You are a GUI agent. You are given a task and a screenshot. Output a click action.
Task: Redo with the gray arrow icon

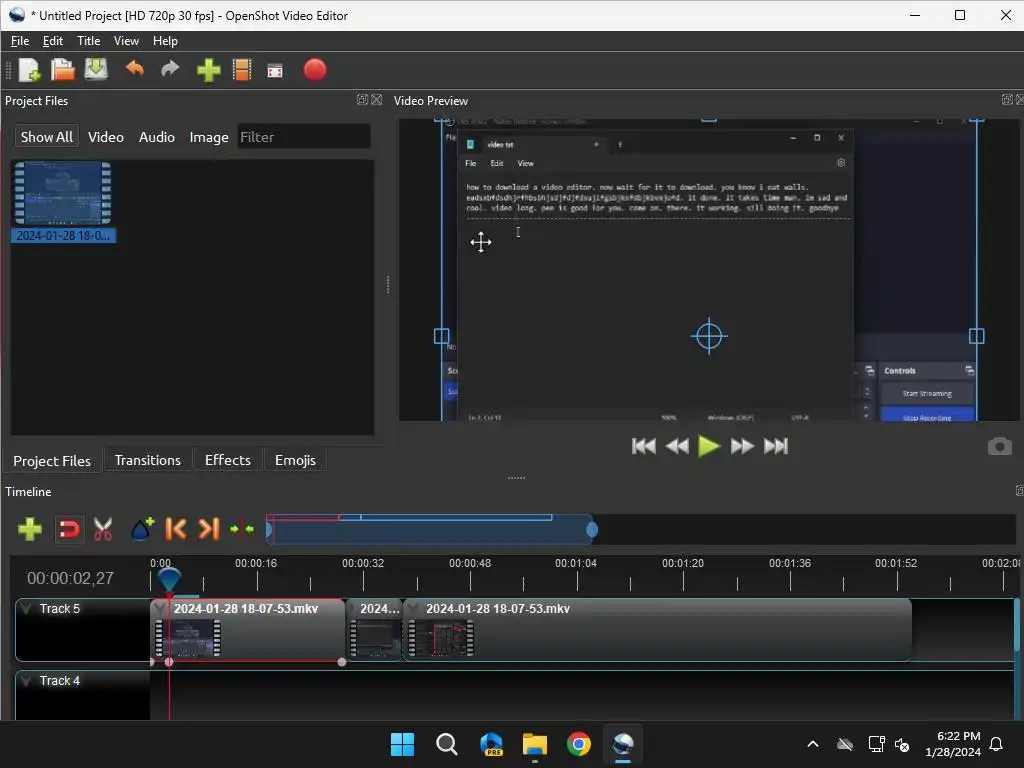(170, 69)
